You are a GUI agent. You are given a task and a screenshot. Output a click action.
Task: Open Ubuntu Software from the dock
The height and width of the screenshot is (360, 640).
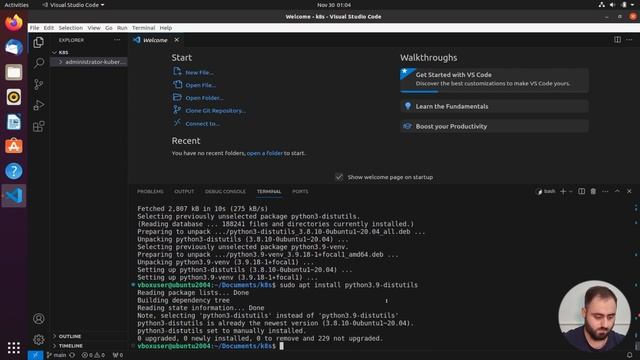tap(13, 146)
